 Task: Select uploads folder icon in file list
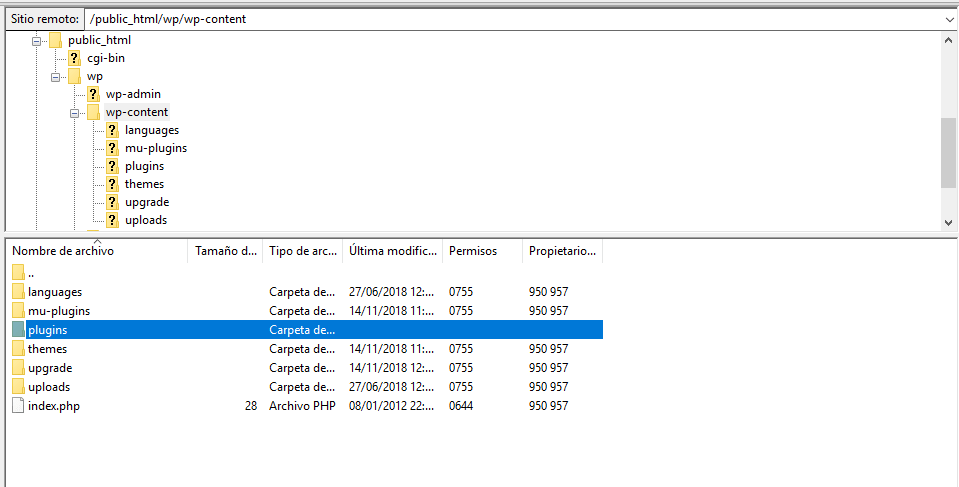pos(18,386)
